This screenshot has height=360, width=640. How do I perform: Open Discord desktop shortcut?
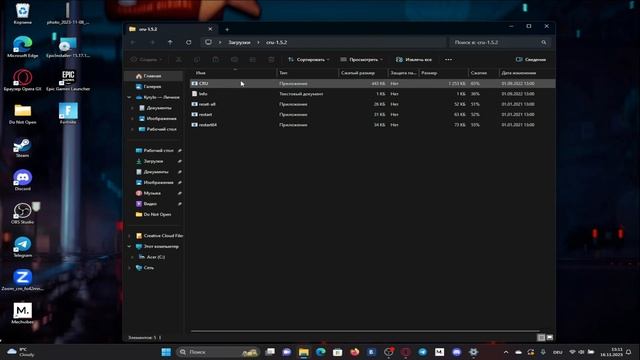click(22, 180)
